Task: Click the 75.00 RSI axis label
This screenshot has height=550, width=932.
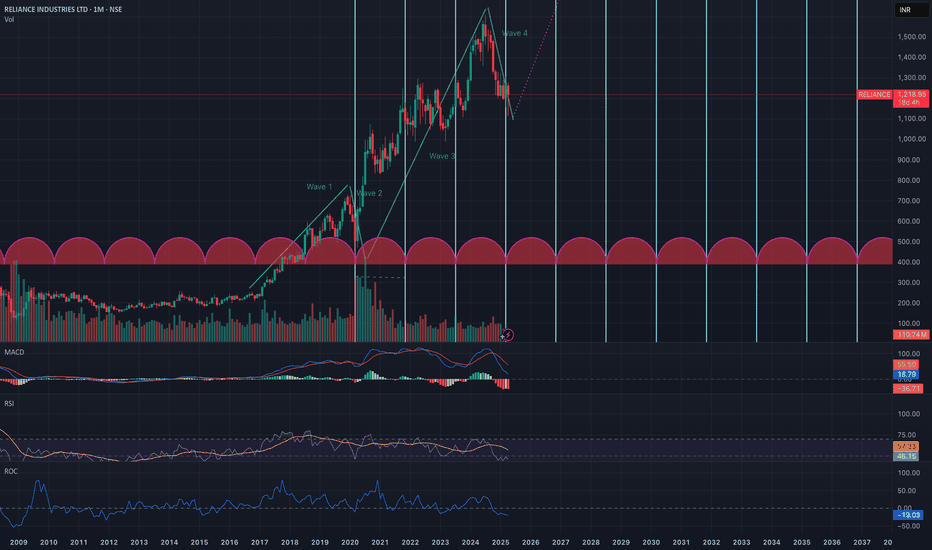Action: click(908, 435)
